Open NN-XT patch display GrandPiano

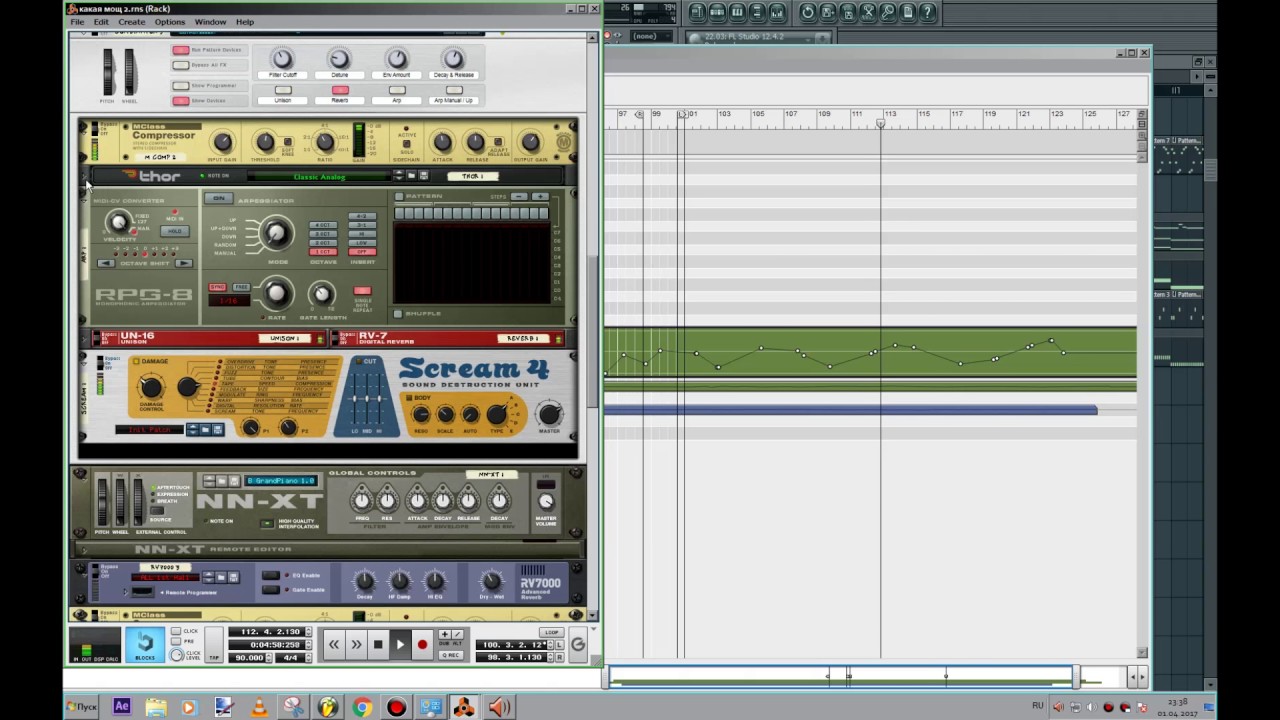pos(280,481)
